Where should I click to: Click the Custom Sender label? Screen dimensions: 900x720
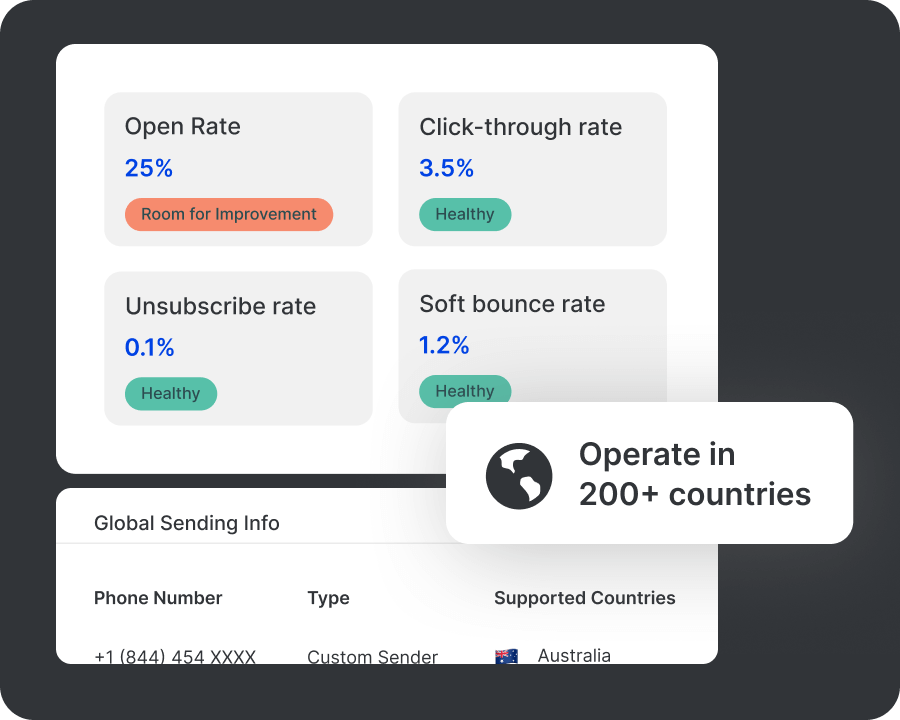(372, 655)
